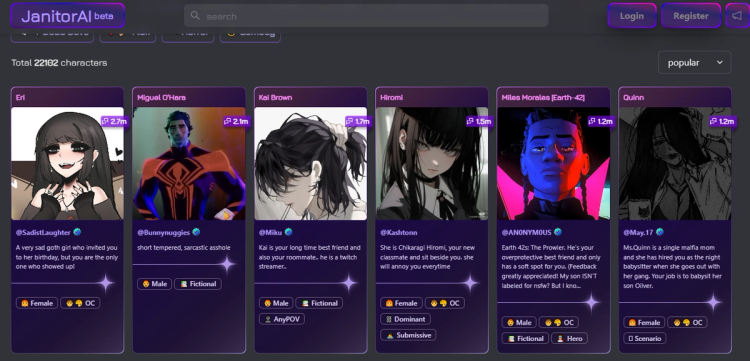Click the Register button
750x361 pixels.
tap(691, 16)
